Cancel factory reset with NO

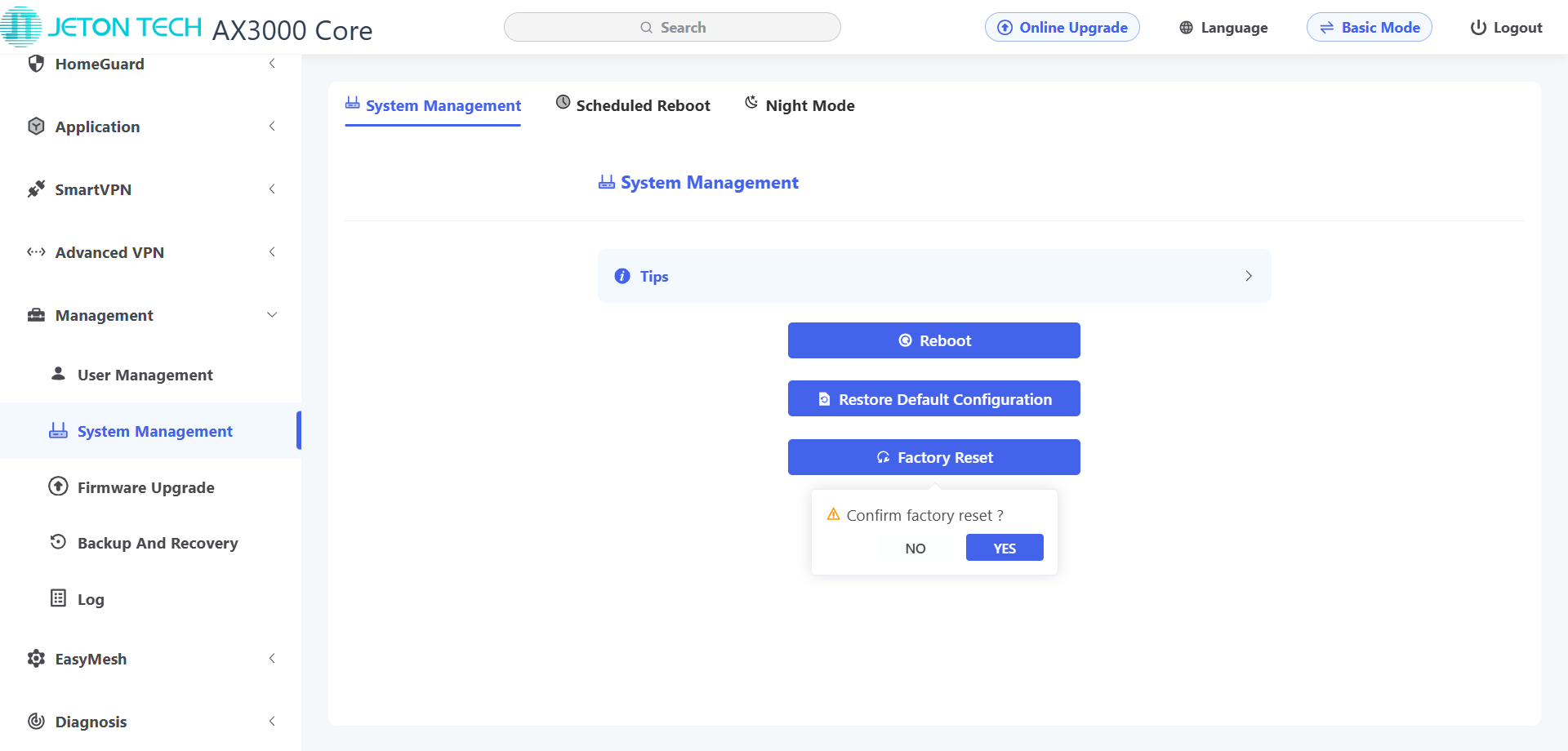(915, 549)
